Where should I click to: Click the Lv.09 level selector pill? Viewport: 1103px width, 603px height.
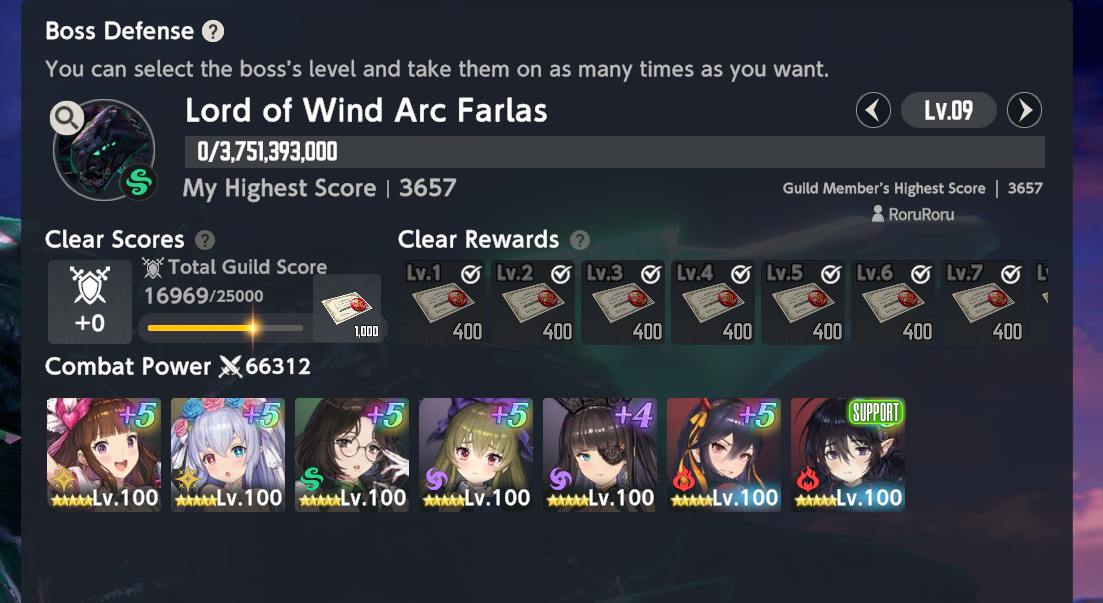[948, 110]
